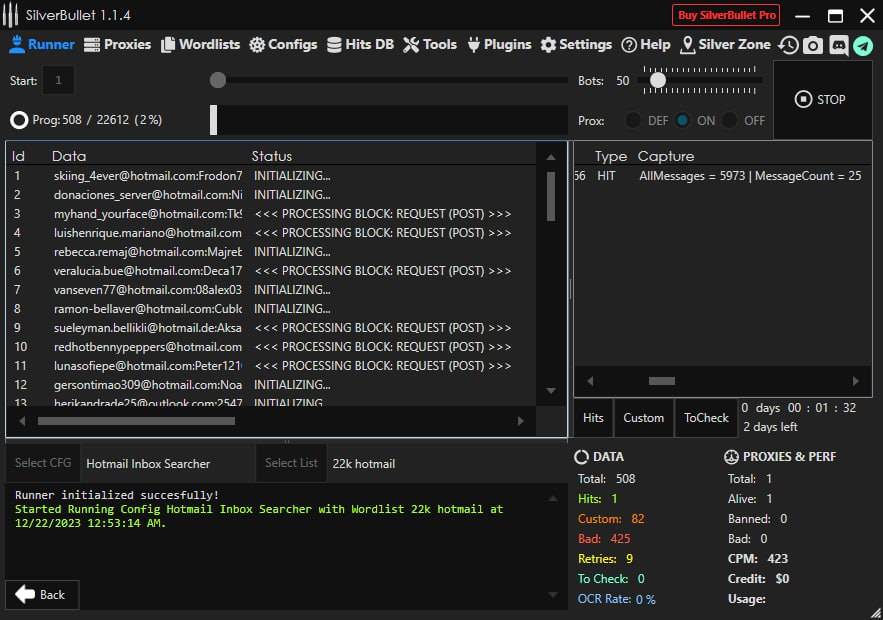Open the Silver Zone section
The width and height of the screenshot is (883, 620).
pos(725,44)
